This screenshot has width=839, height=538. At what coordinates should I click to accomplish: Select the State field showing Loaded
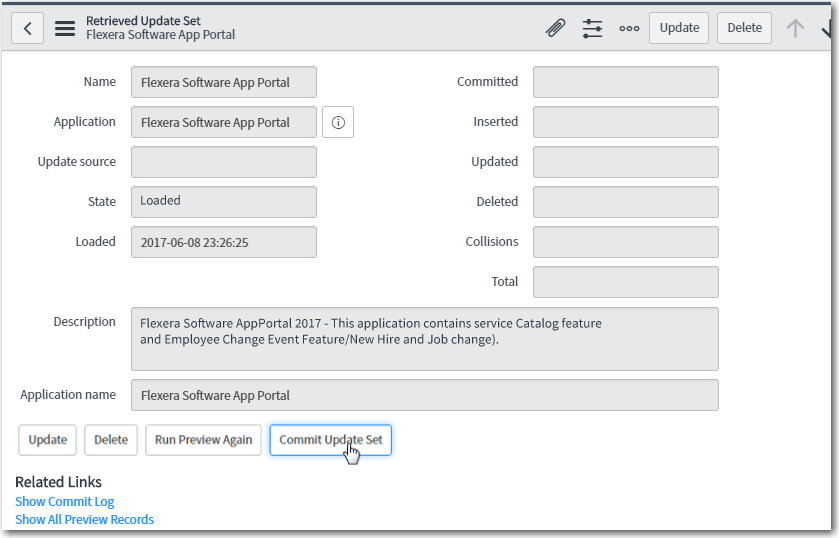pyautogui.click(x=224, y=201)
